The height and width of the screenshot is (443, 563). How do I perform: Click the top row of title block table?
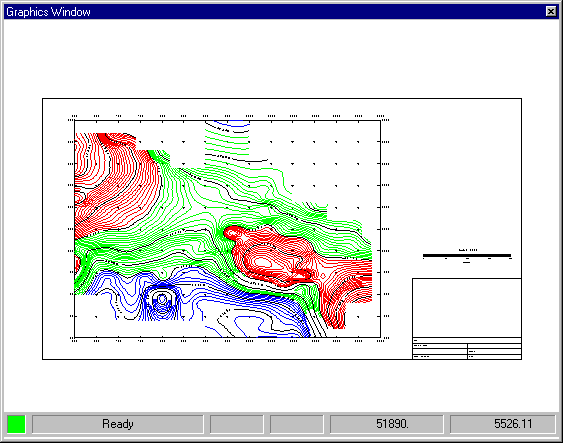467,340
